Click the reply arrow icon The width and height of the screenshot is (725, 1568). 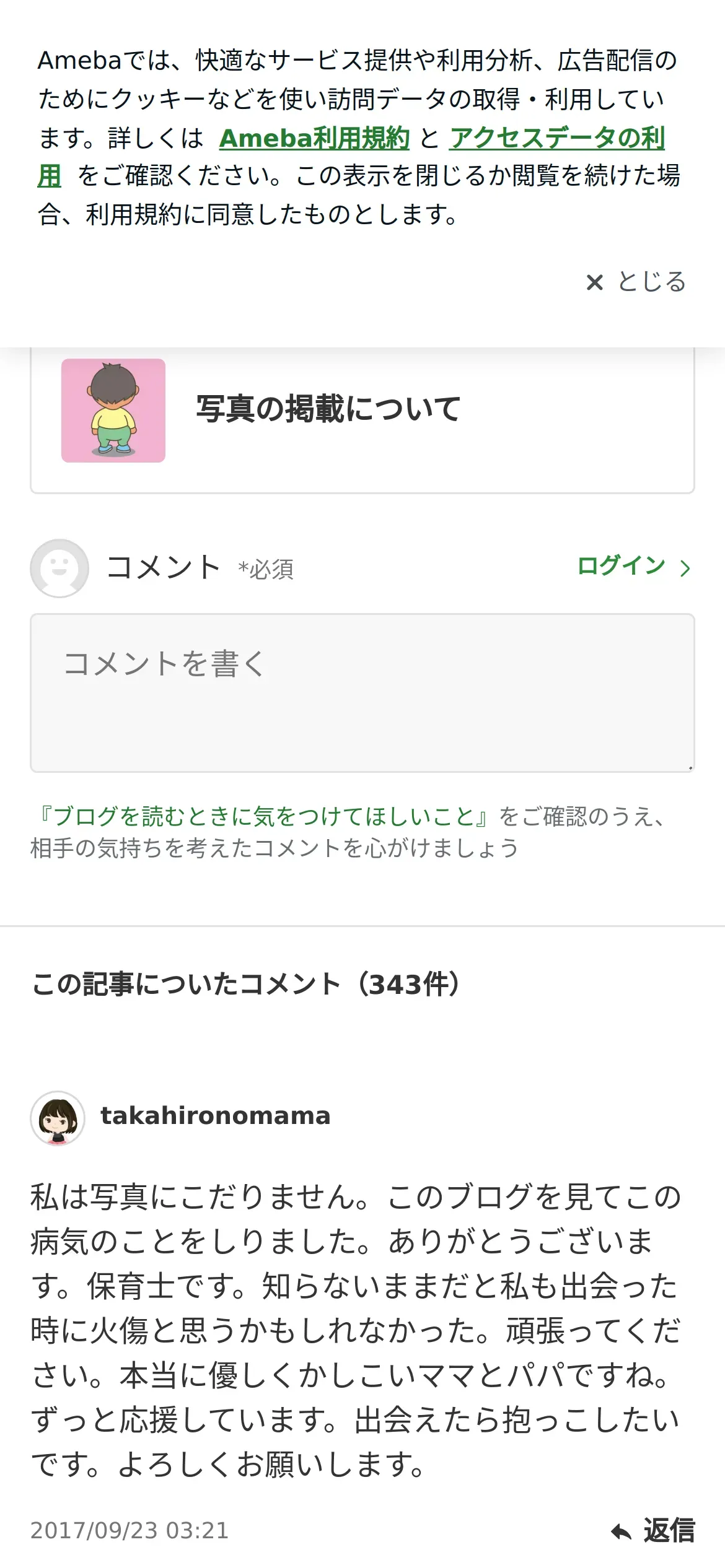pyautogui.click(x=621, y=1532)
